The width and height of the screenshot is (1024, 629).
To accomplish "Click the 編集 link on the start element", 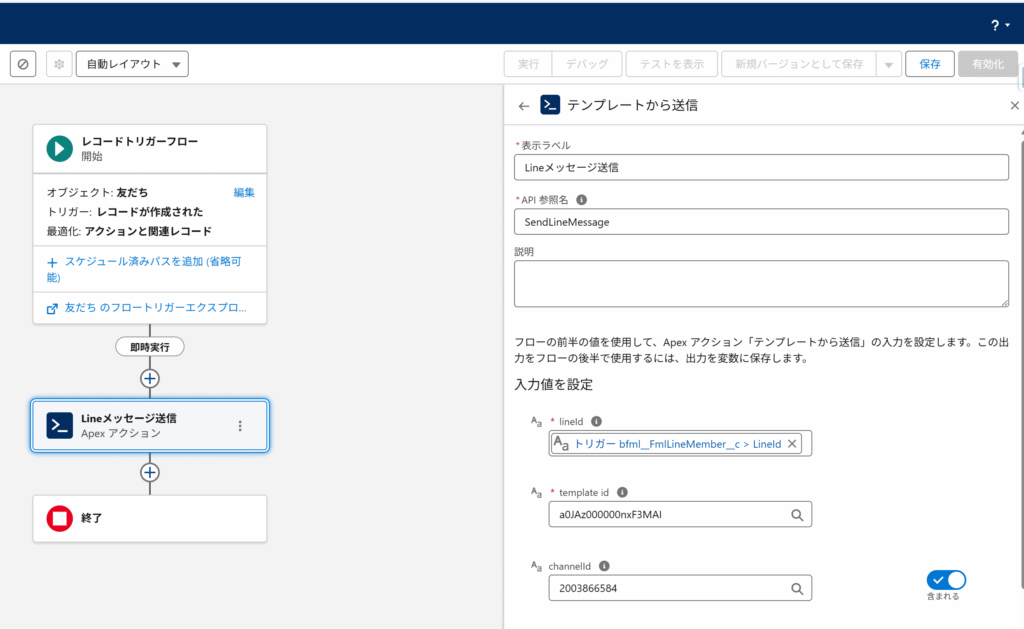I will pos(244,192).
